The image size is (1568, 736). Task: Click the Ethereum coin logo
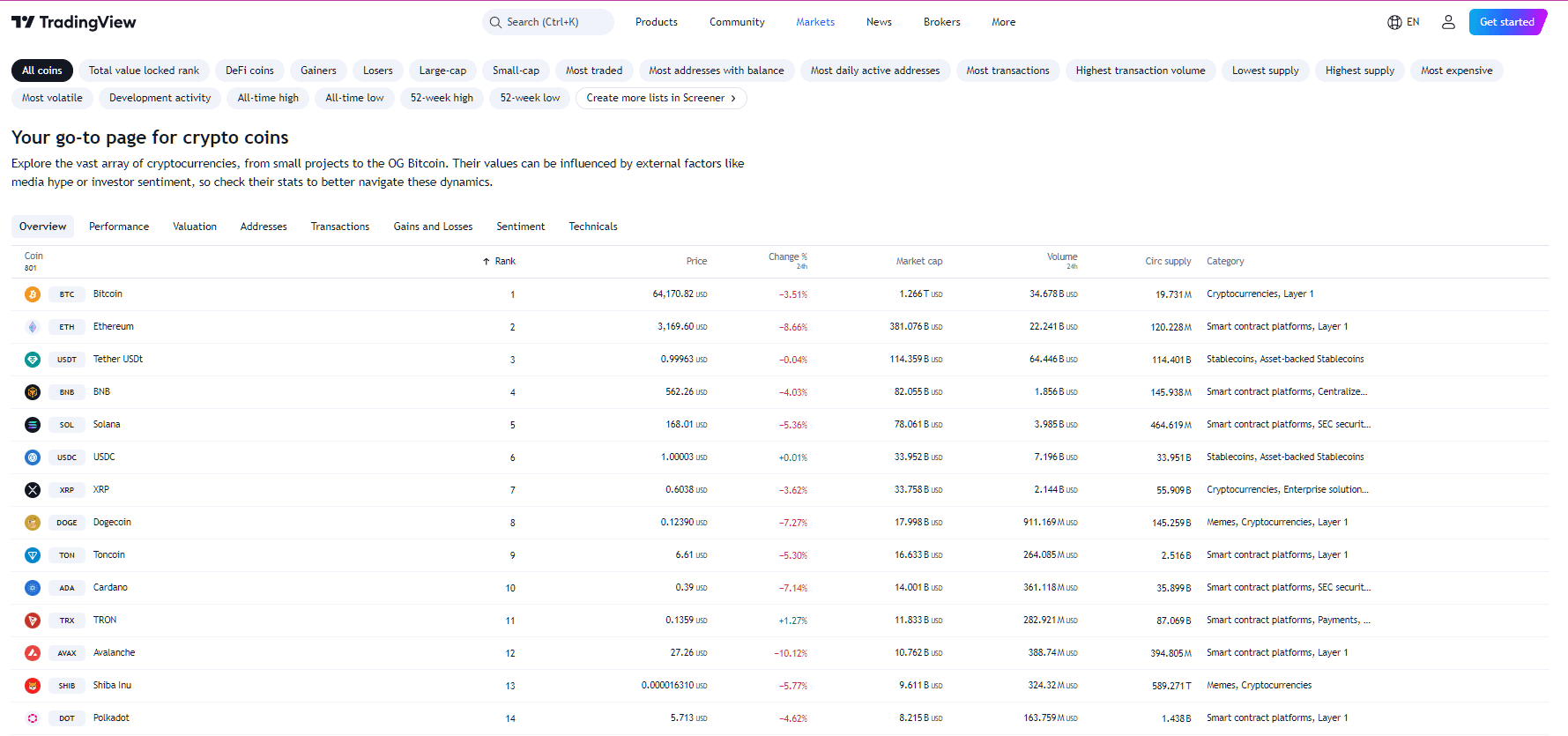click(33, 327)
